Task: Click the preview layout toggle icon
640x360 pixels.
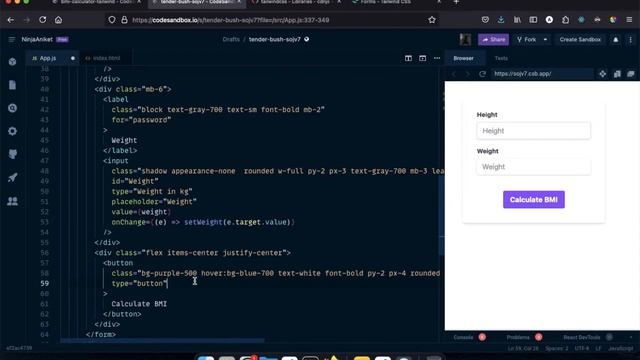Action: click(422, 58)
